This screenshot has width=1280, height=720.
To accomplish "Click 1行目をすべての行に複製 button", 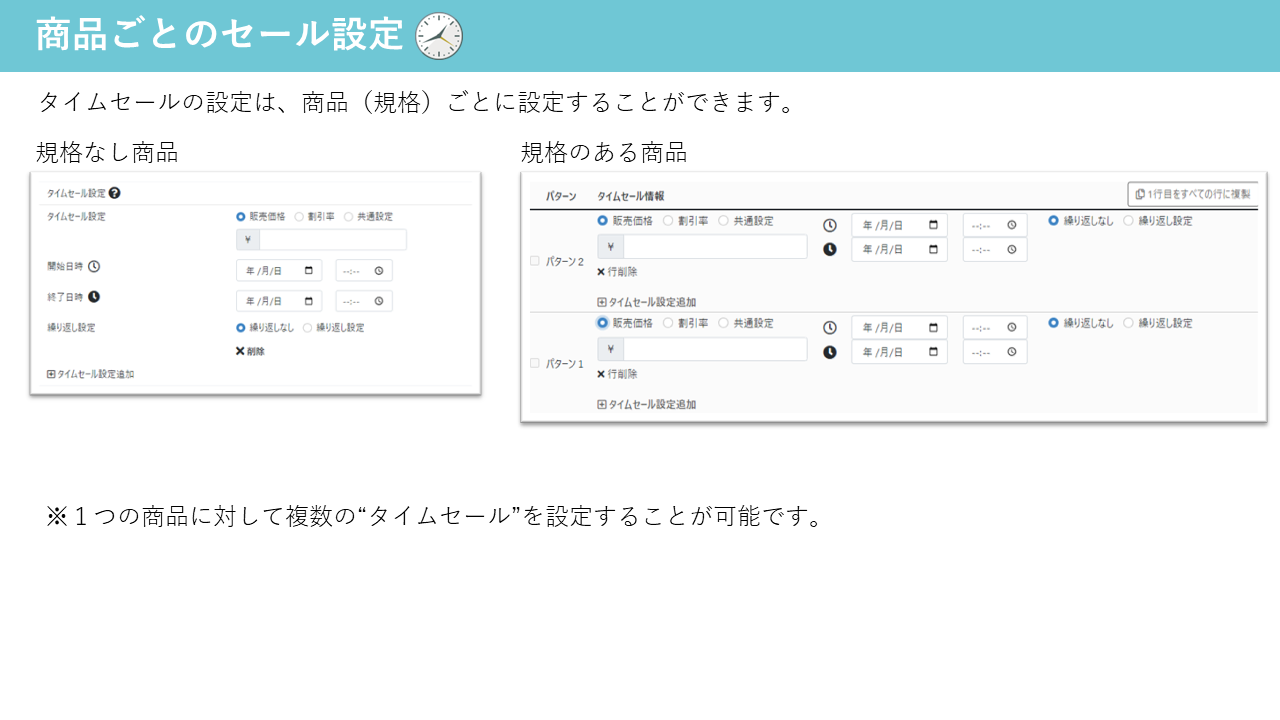I will point(1192,194).
